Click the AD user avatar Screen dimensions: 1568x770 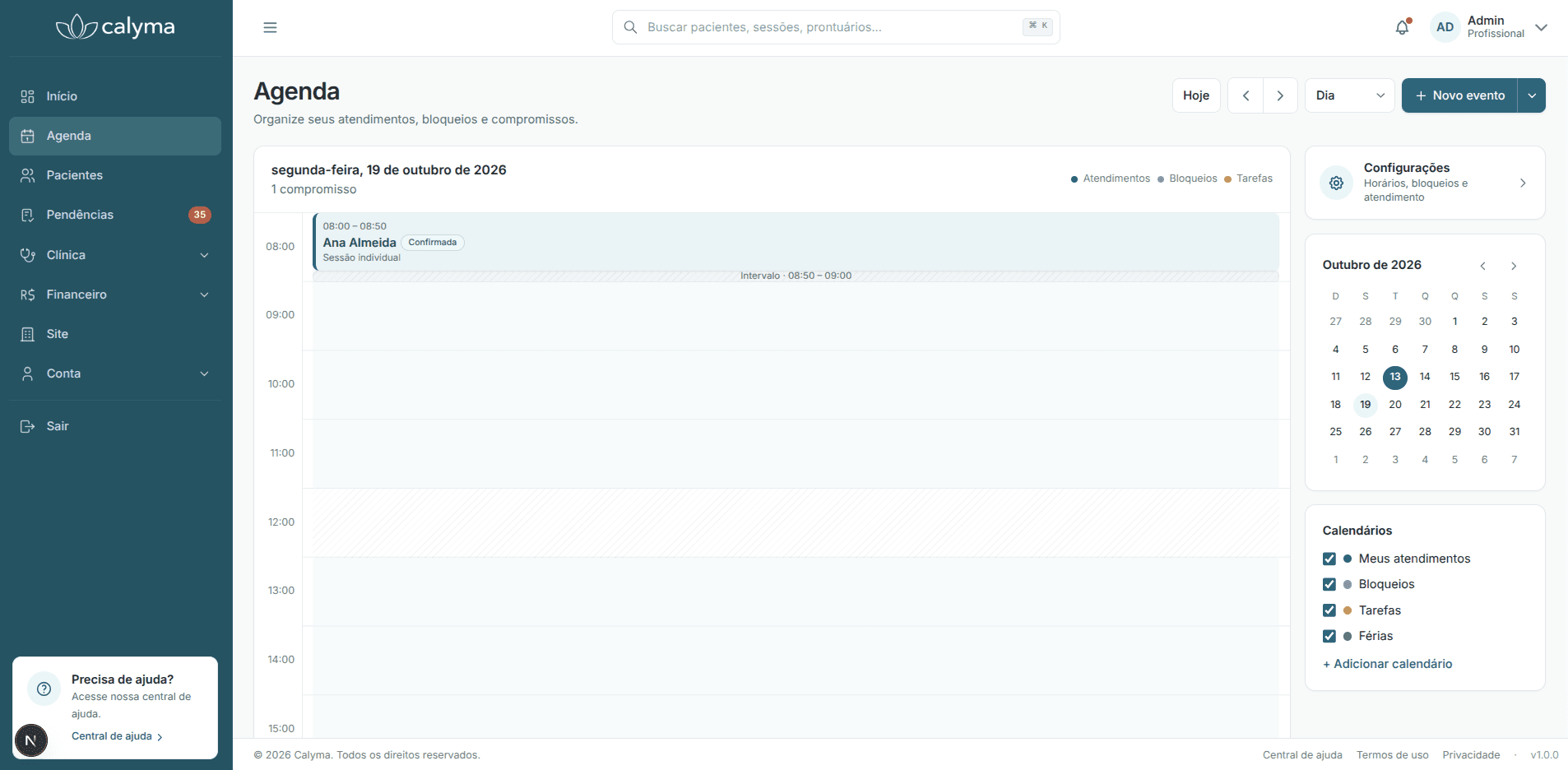tap(1445, 27)
